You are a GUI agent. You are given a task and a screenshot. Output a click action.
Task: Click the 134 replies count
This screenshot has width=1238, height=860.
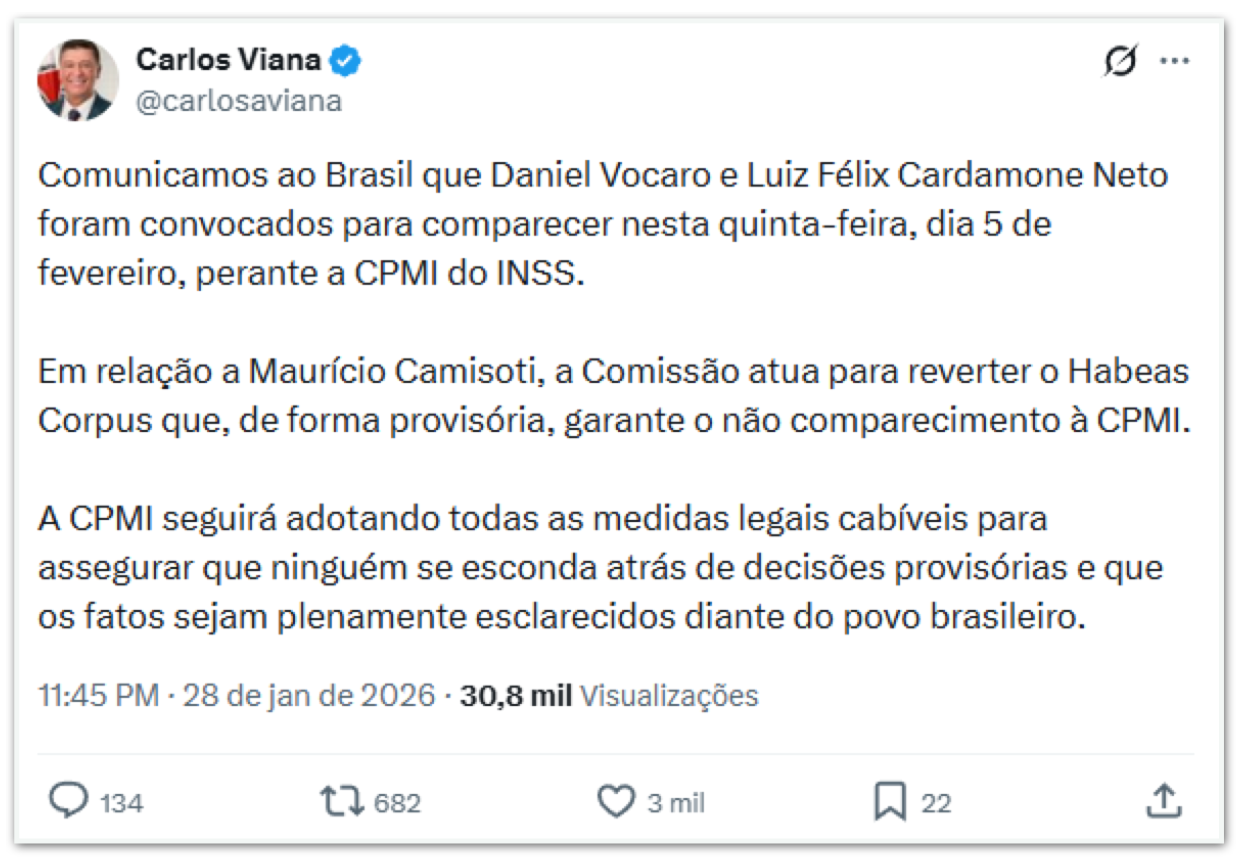pyautogui.click(x=121, y=803)
